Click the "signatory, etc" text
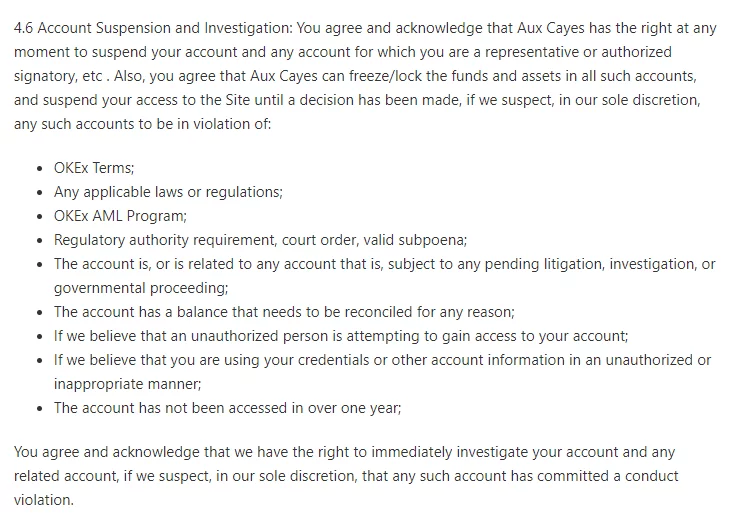Screen dimensions: 741x514 coord(57,77)
